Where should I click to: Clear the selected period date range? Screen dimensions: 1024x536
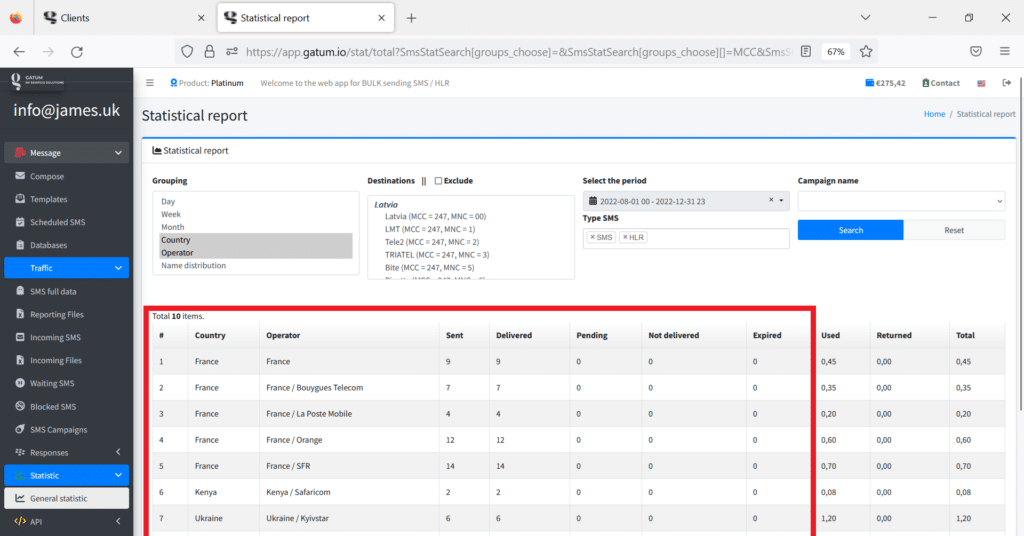pyautogui.click(x=771, y=200)
